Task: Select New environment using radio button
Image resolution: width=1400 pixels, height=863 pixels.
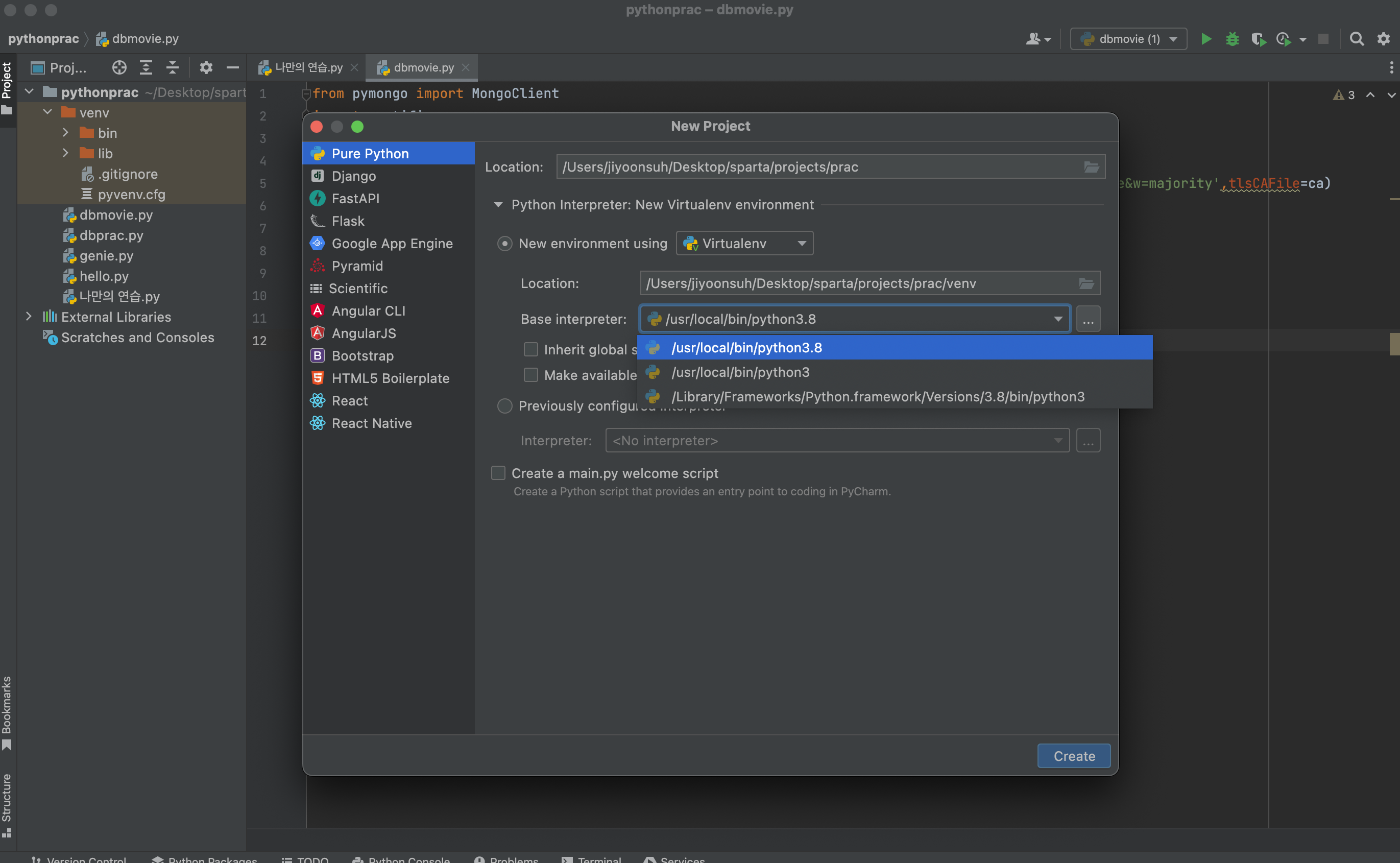Action: tap(505, 244)
